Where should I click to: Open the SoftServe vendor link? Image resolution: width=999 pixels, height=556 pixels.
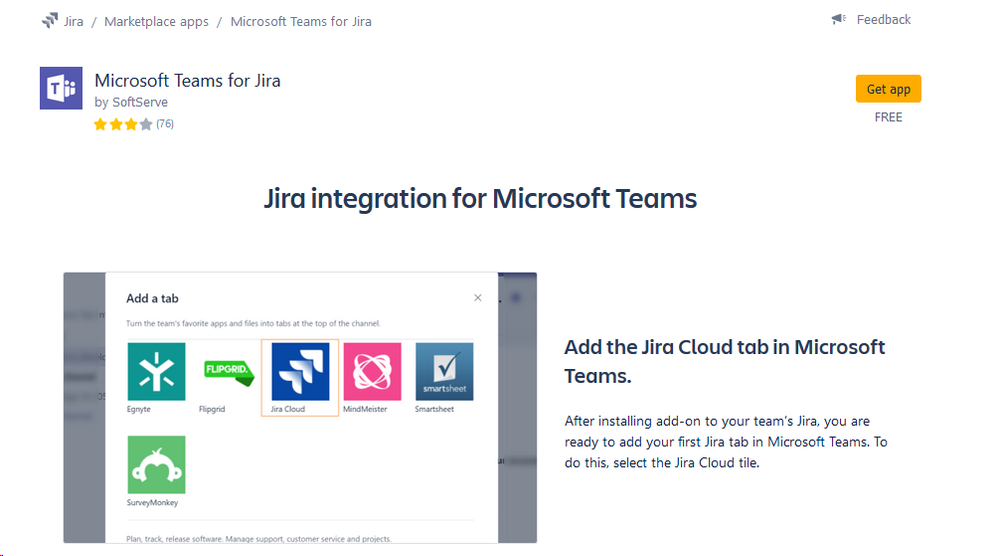click(140, 102)
